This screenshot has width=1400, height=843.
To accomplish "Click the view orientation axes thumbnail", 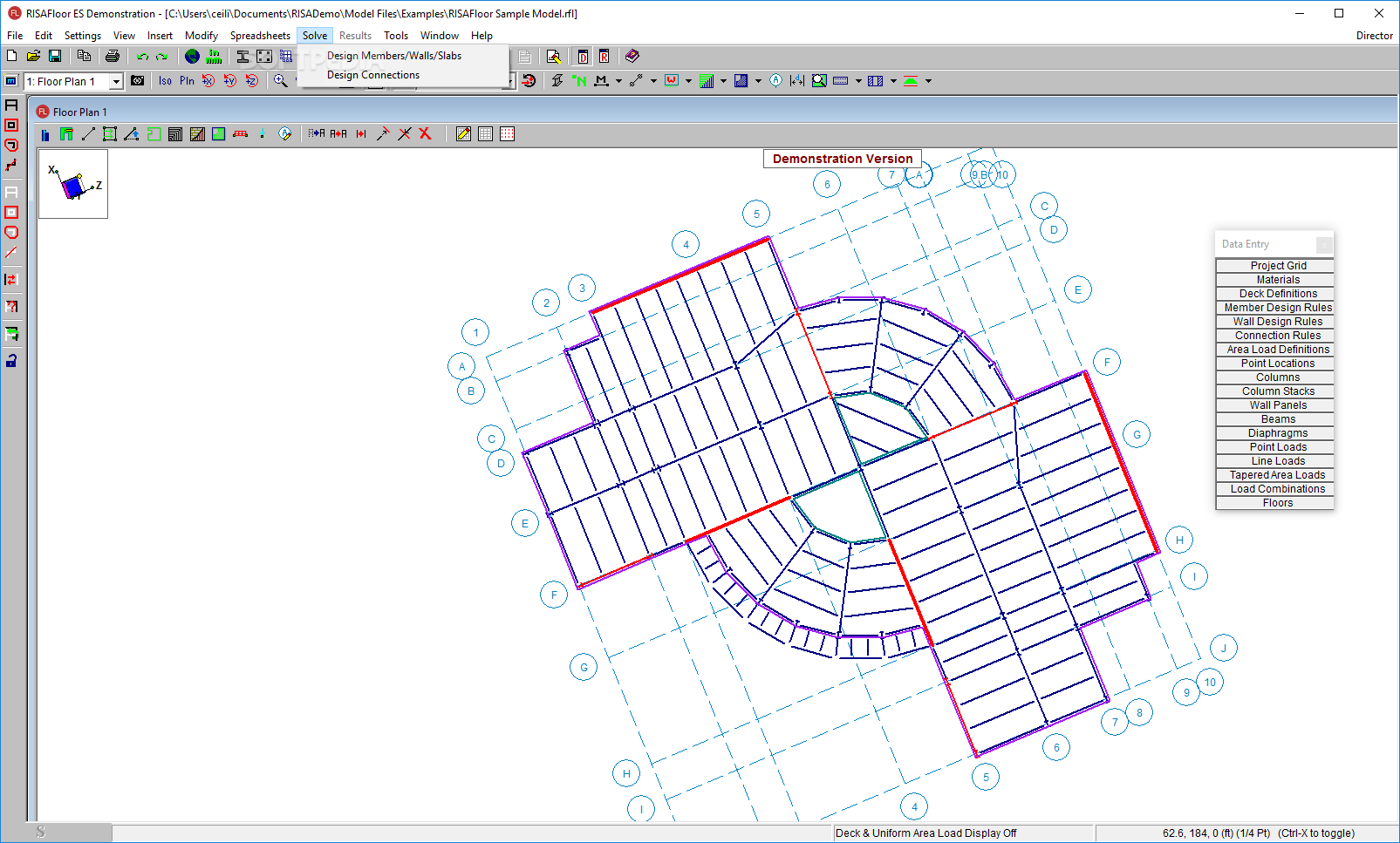I will [73, 184].
